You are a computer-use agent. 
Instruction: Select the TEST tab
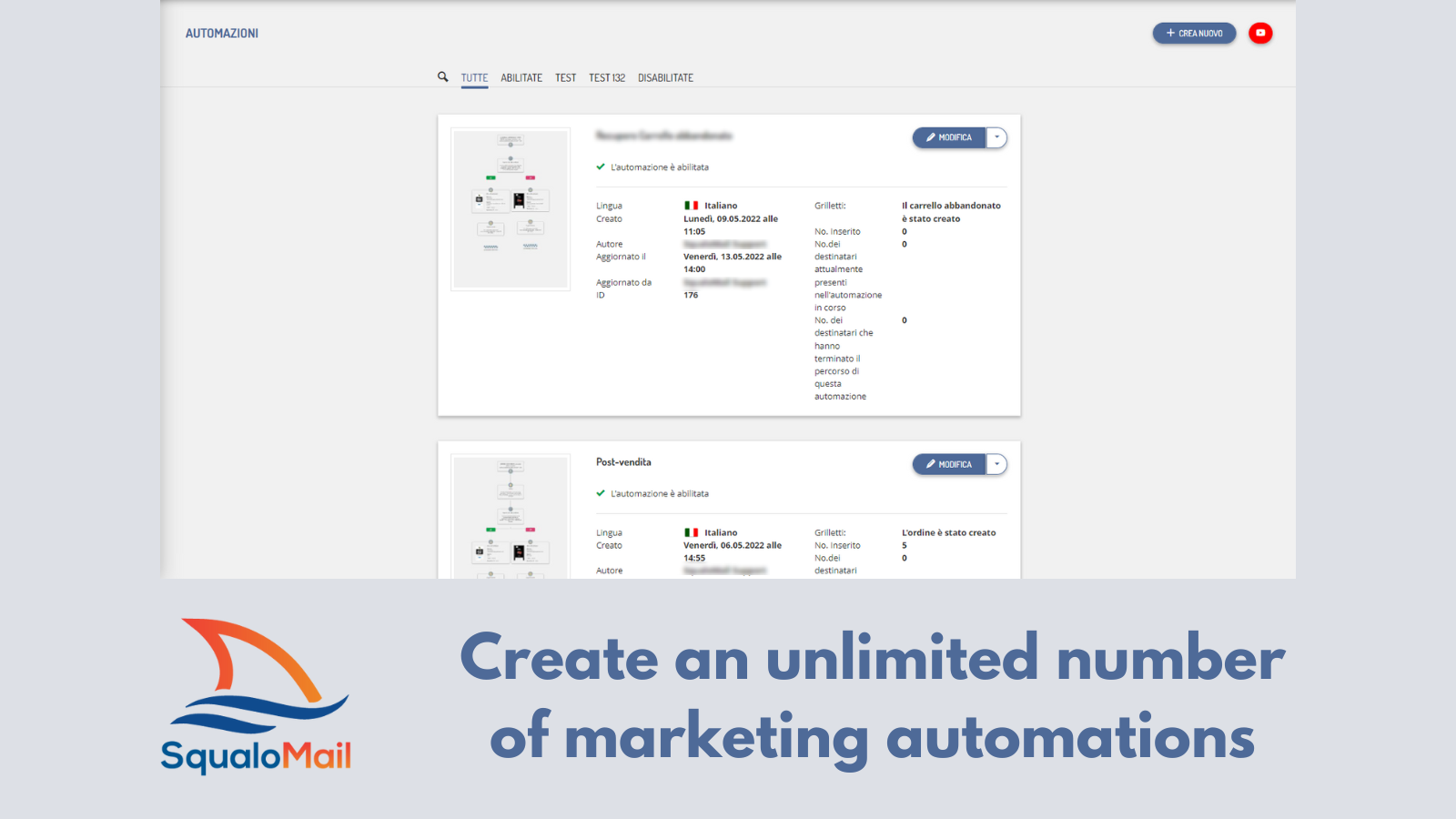click(566, 78)
